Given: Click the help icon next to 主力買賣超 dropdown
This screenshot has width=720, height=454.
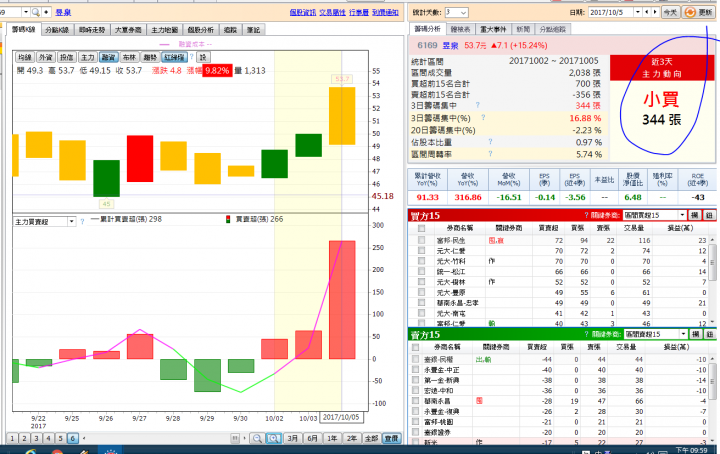Looking at the screenshot, I should click(82, 222).
